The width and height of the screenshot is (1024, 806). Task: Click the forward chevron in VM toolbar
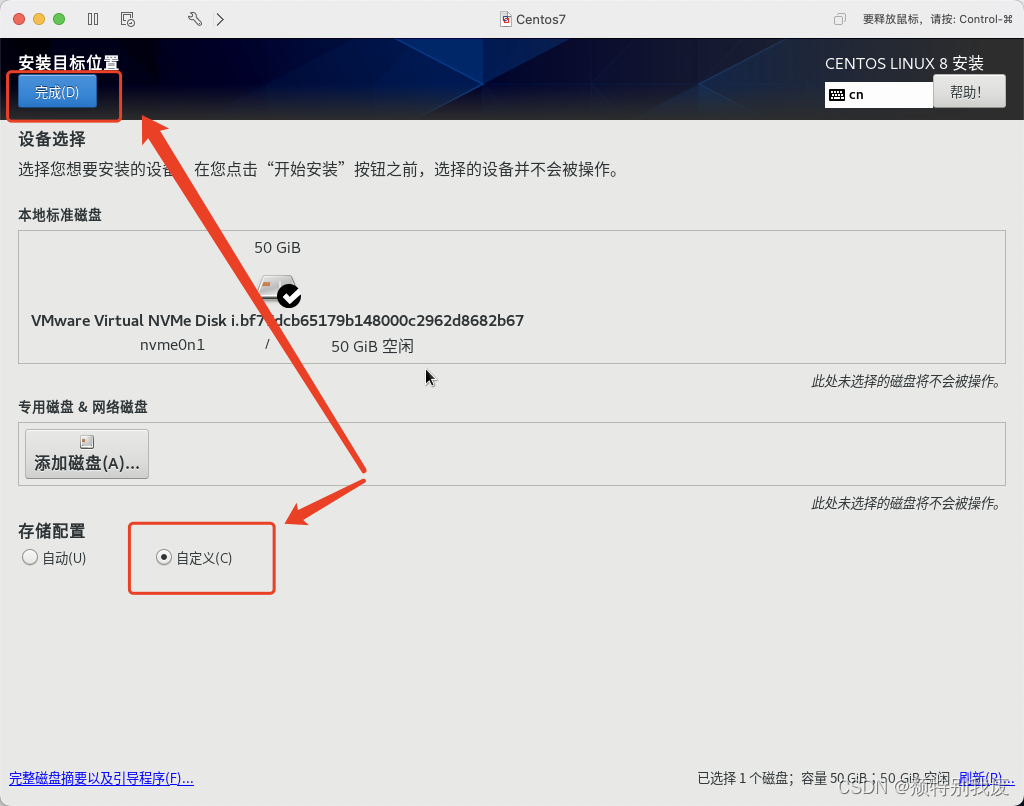[x=220, y=19]
